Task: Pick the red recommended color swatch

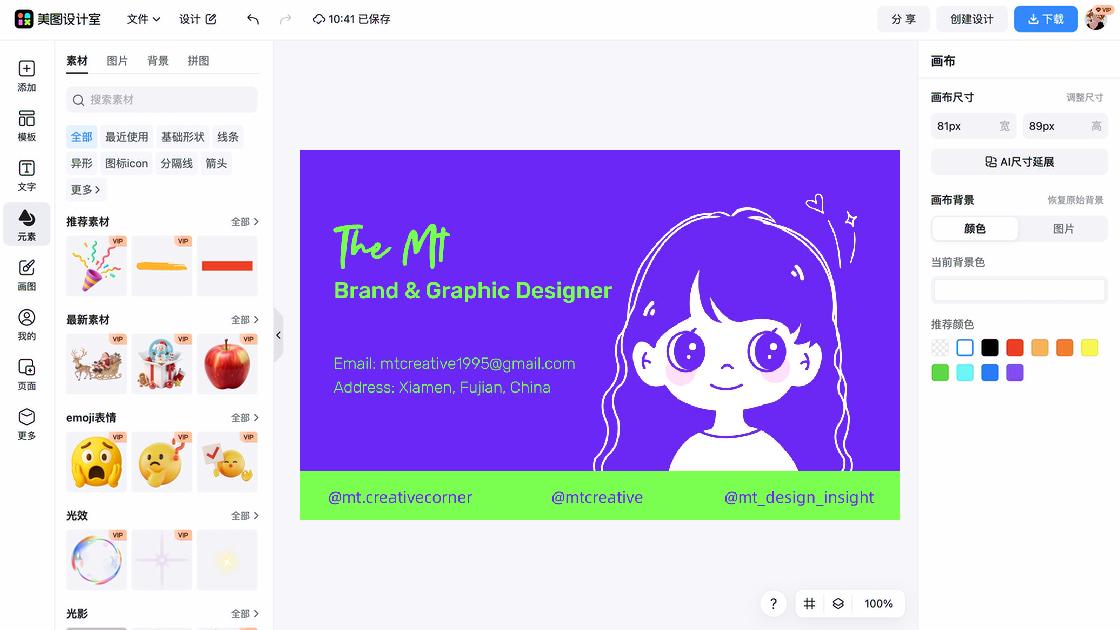Action: tap(1015, 348)
